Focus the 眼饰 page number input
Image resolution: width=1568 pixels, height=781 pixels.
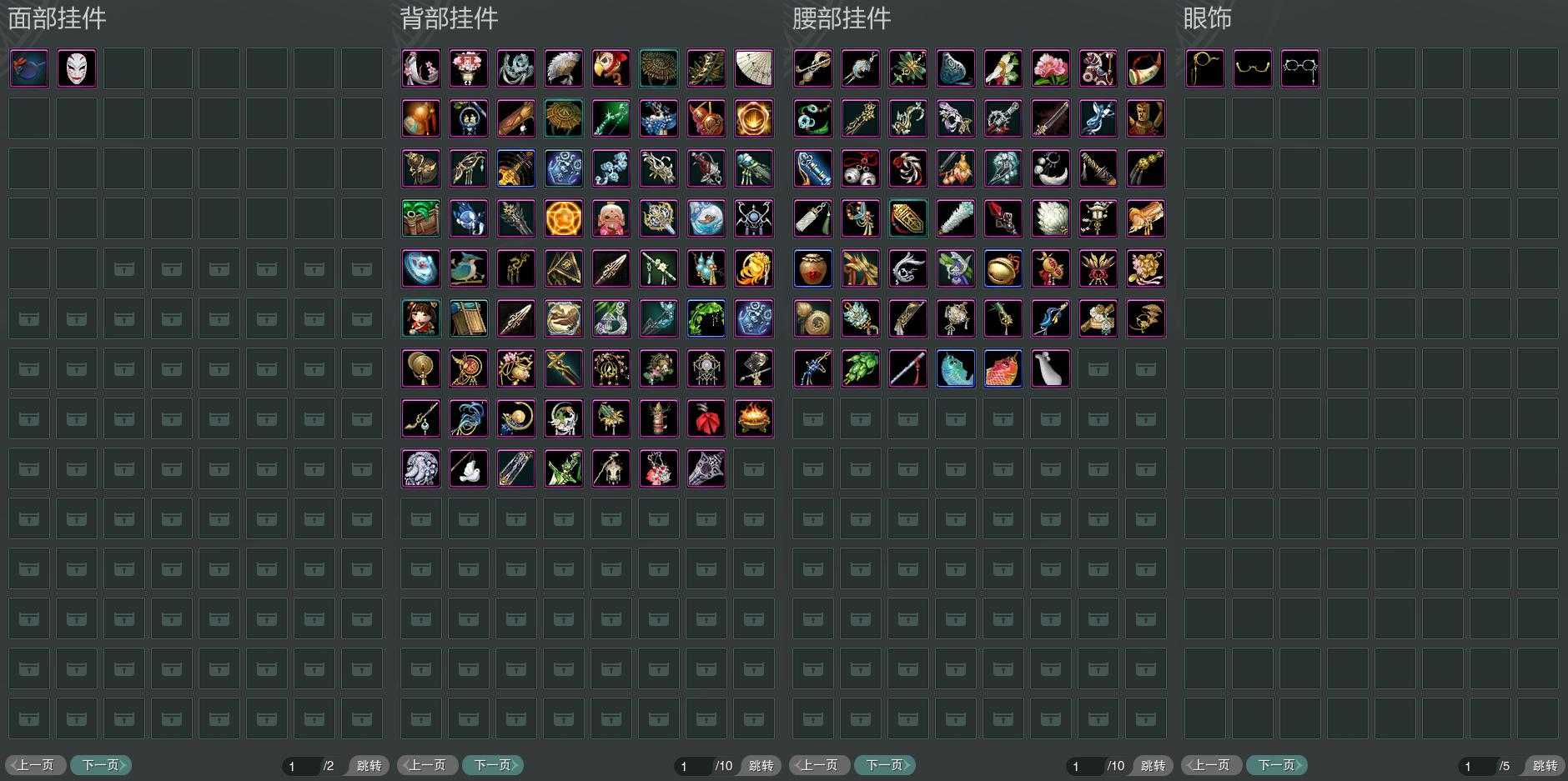(1477, 765)
